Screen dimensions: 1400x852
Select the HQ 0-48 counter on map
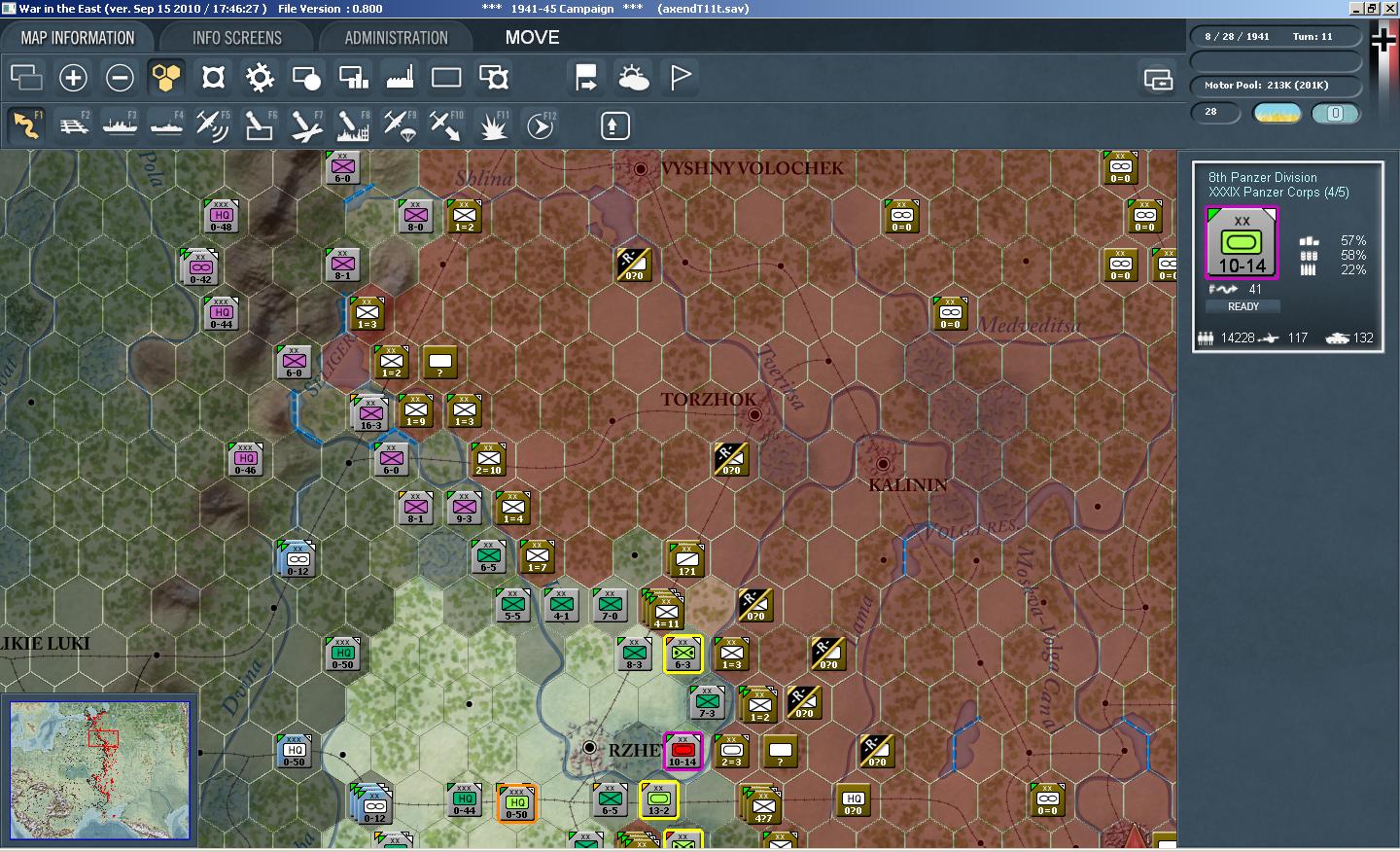(222, 216)
